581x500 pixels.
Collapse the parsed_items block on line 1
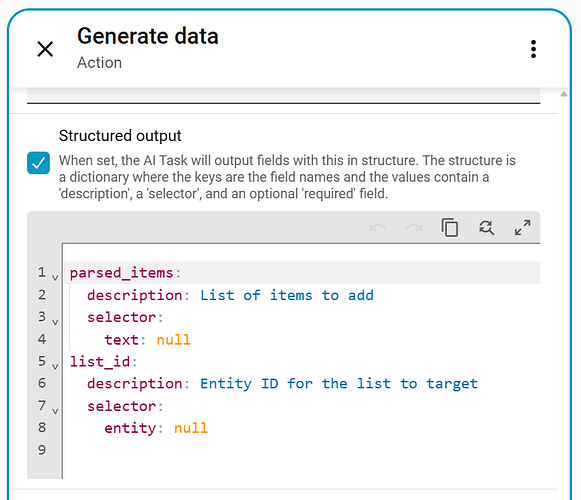coord(55,277)
